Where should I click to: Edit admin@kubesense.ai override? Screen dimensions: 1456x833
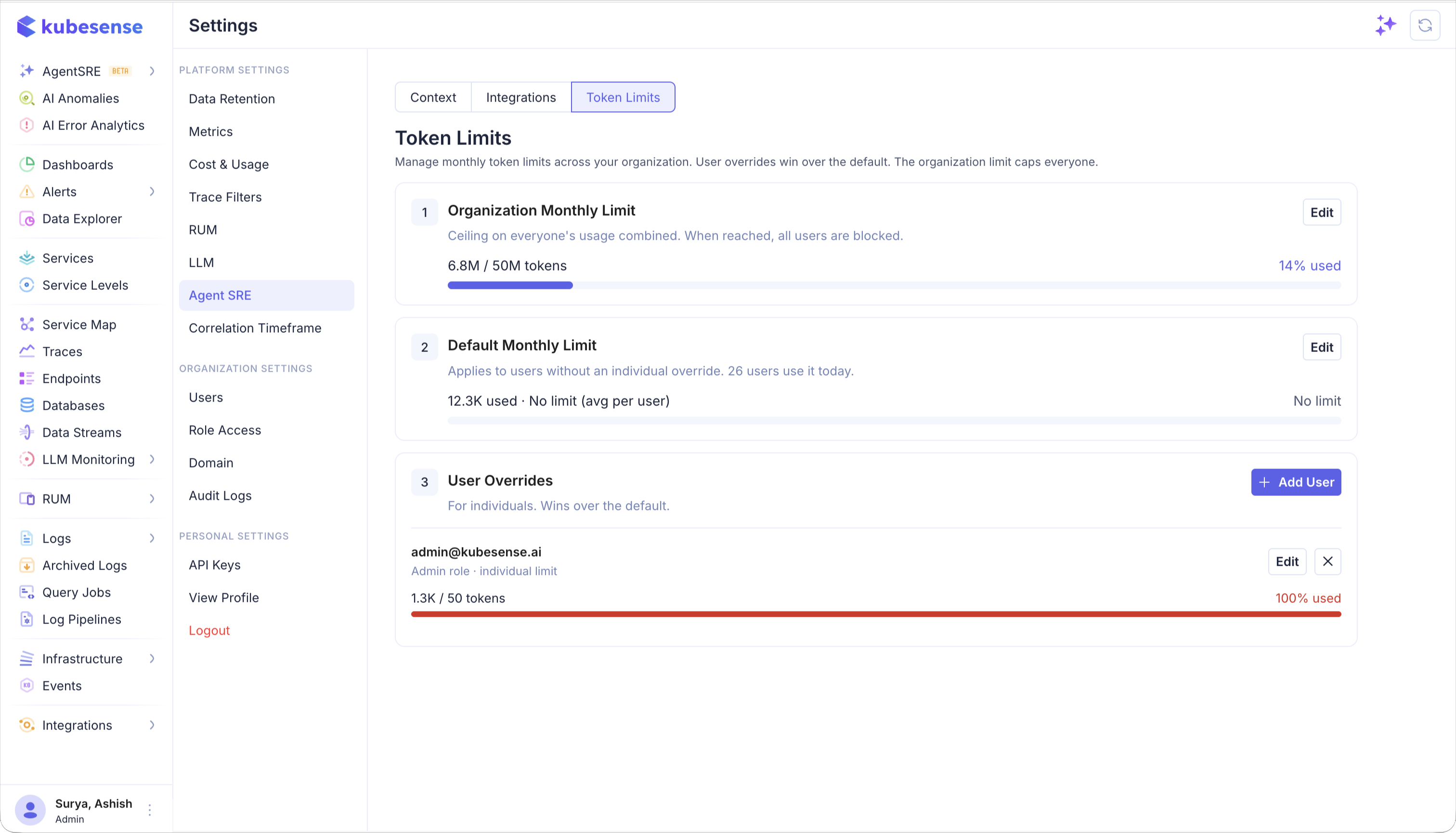click(x=1287, y=562)
